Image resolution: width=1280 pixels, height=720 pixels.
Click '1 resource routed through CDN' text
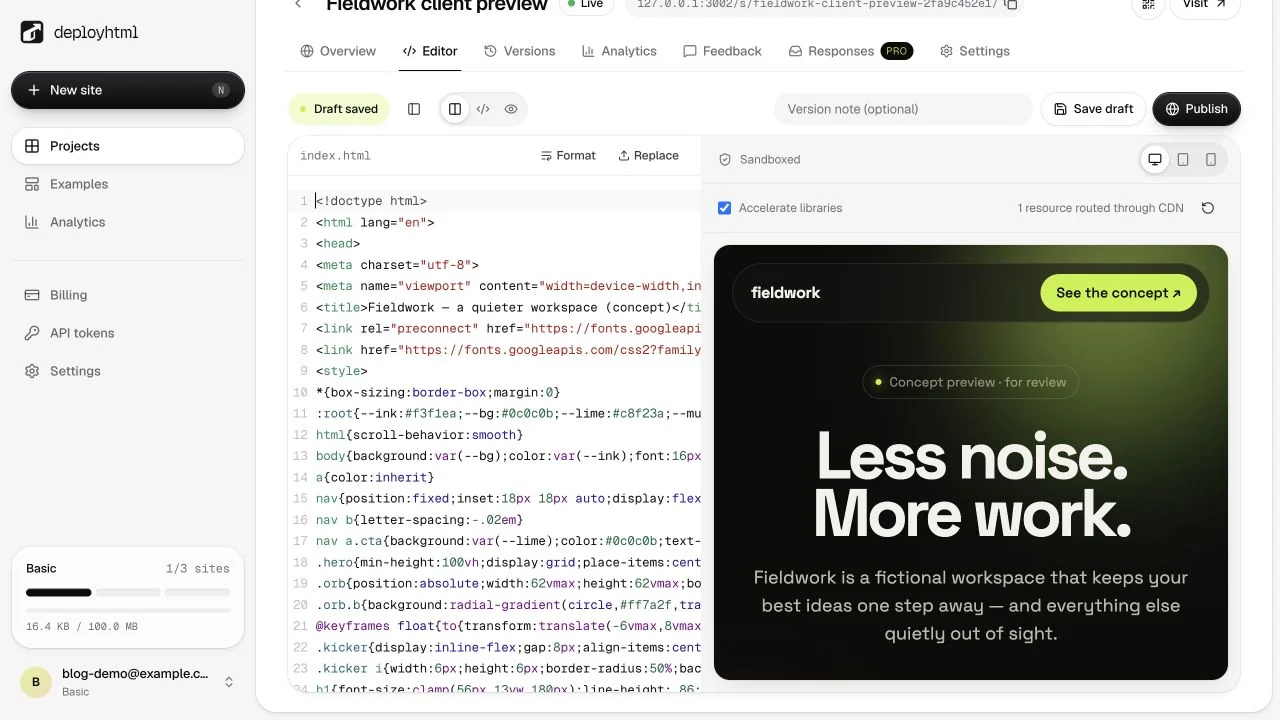(1100, 208)
